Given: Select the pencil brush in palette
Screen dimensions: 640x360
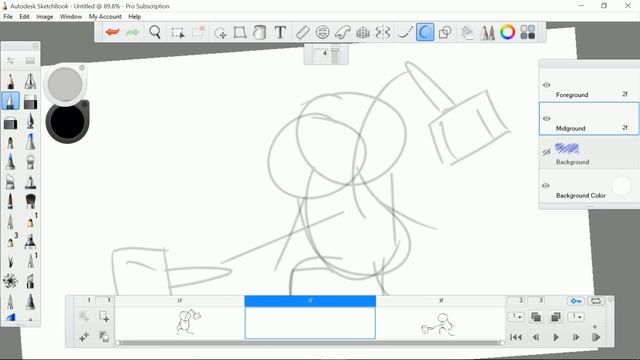Looking at the screenshot, I should pos(10,81).
